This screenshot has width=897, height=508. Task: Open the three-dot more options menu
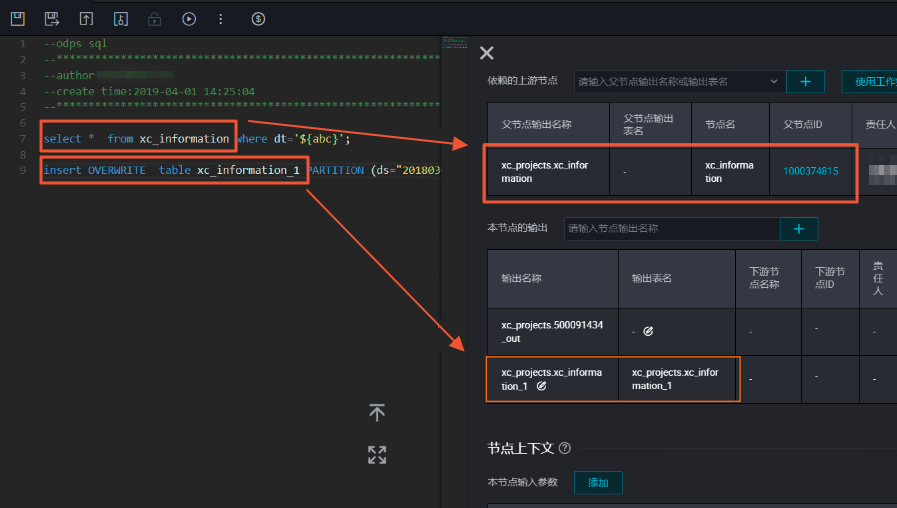tap(221, 19)
